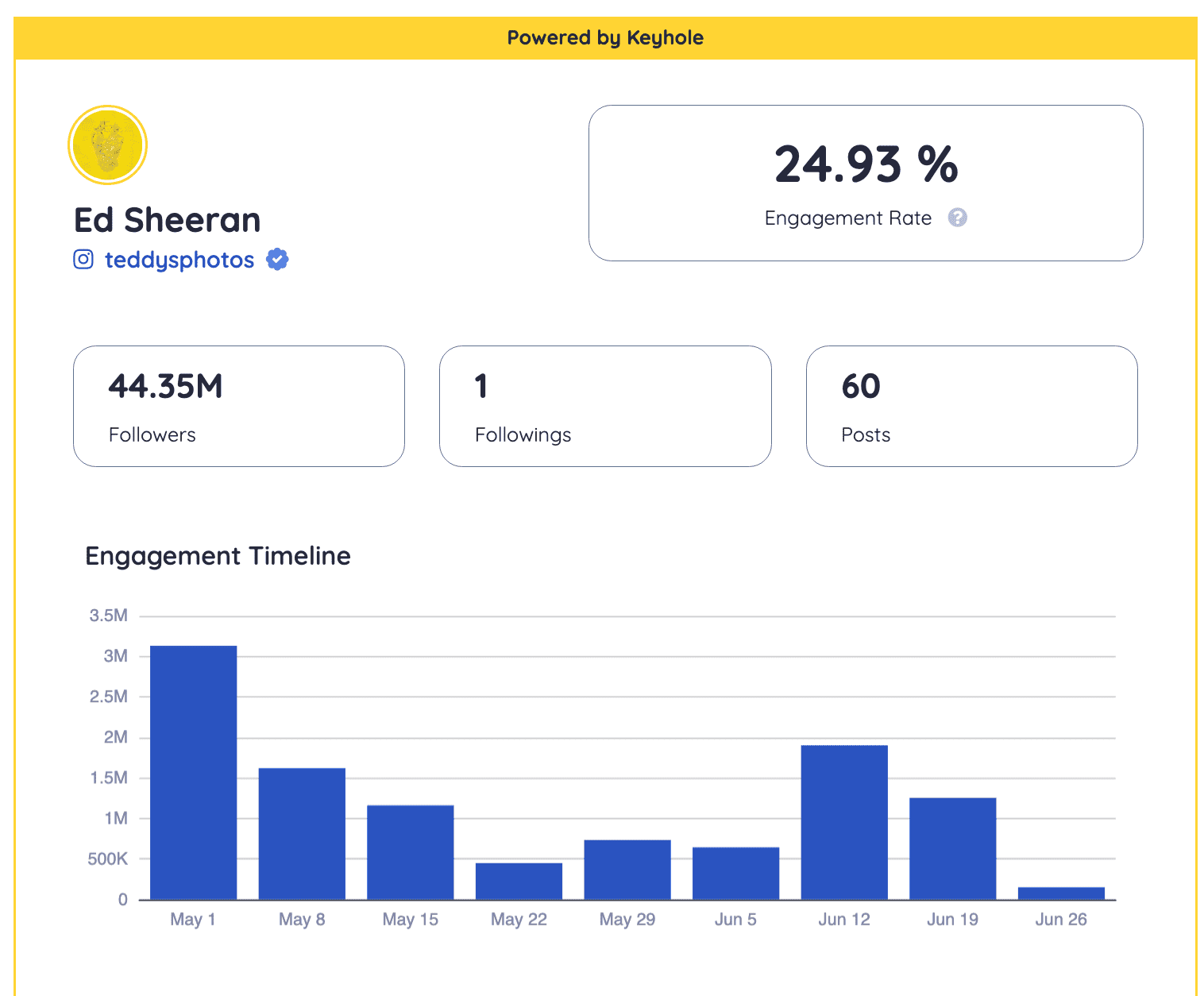Click the Instagram icon next to teddysphotos
The image size is (1204, 996).
coord(83,259)
